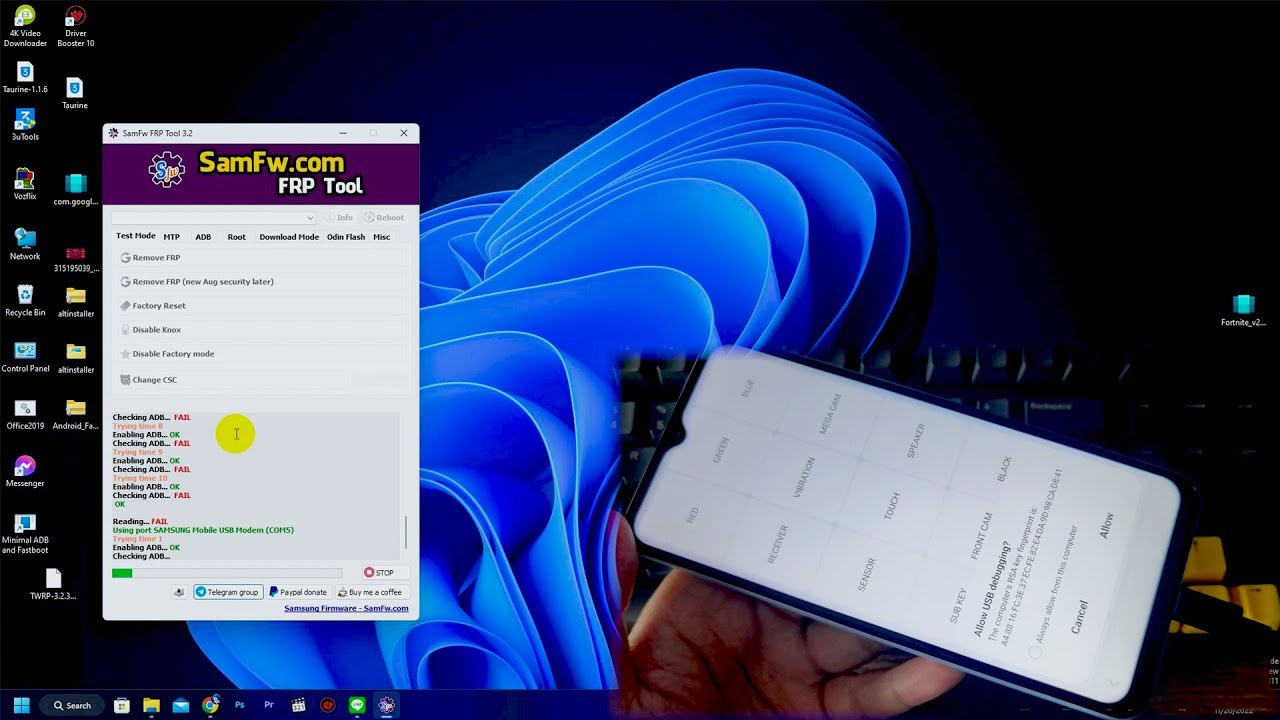Open Vozflix desktop shortcut
Viewport: 1280px width, 720px height.
click(25, 185)
